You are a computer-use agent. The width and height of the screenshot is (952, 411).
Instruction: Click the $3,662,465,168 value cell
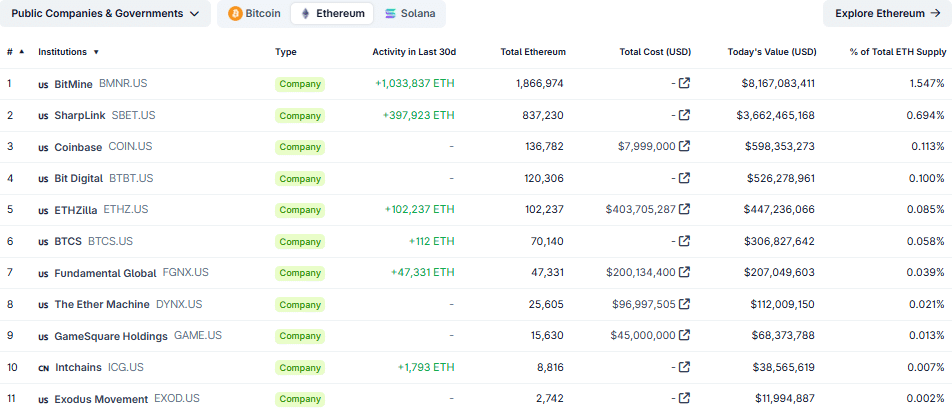(776, 115)
